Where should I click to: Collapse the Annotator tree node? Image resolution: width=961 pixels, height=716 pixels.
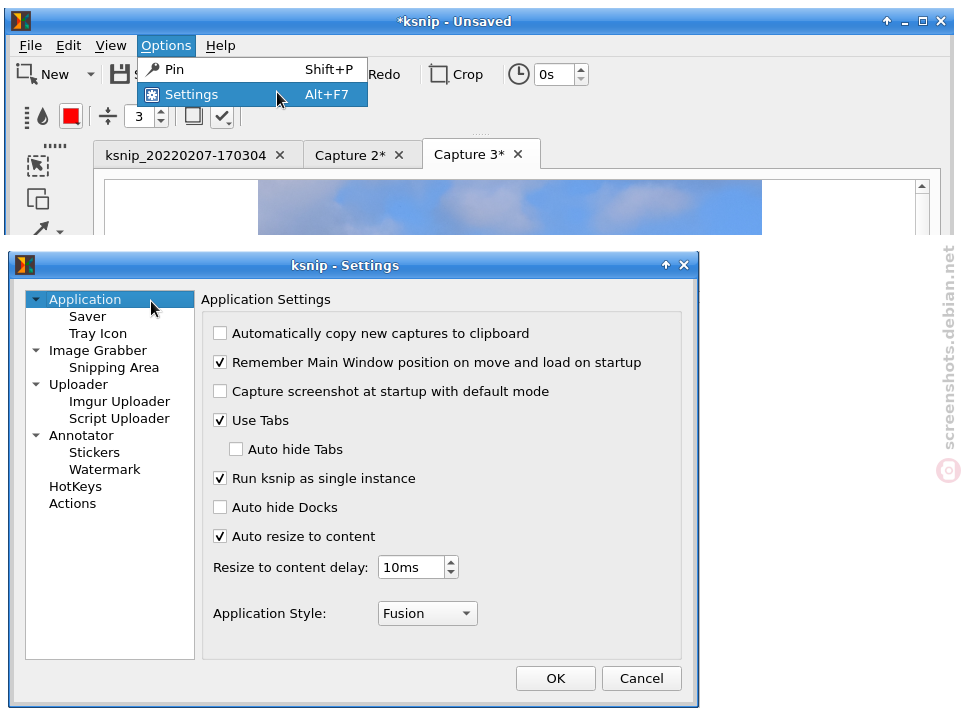(36, 435)
